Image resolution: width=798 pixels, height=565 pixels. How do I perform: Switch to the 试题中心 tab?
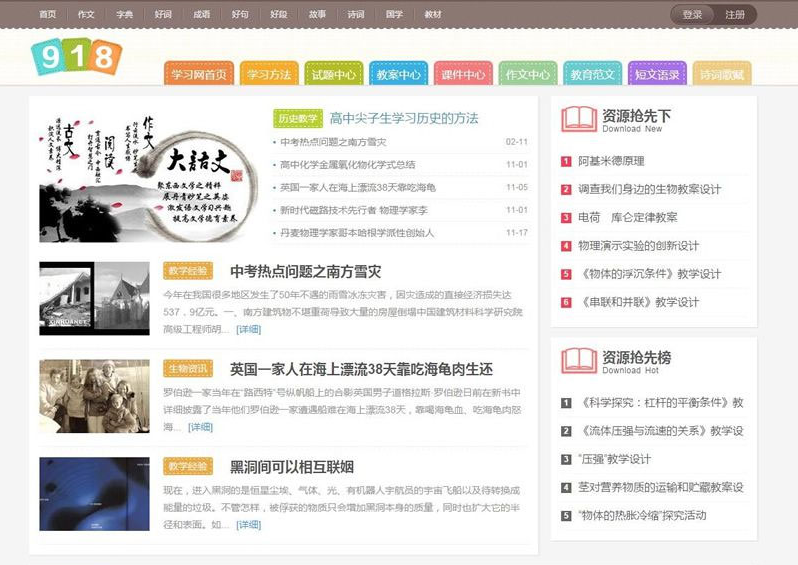coord(334,74)
